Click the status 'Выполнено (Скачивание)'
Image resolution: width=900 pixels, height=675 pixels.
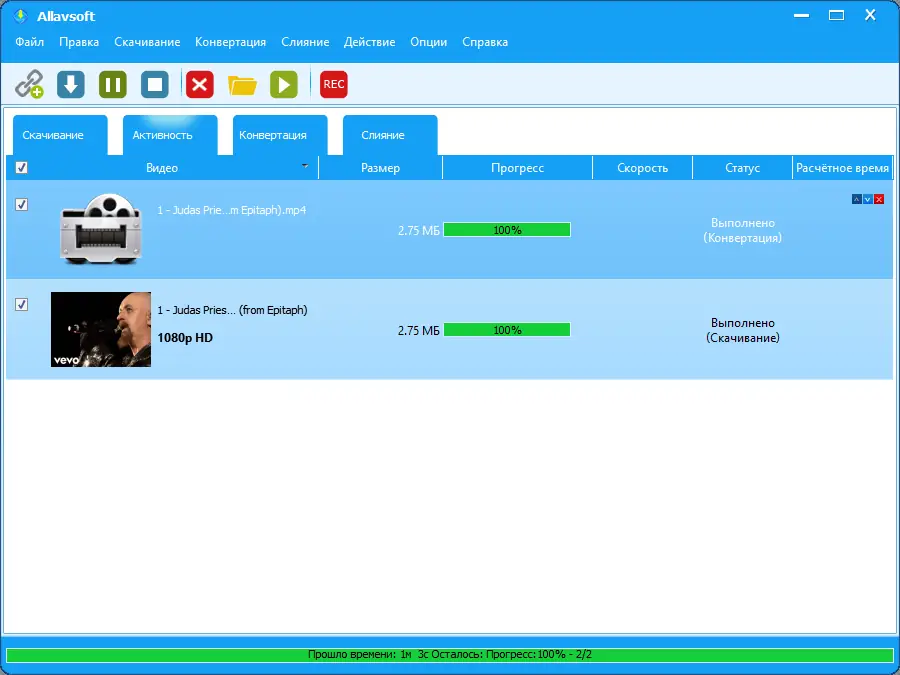click(x=743, y=330)
